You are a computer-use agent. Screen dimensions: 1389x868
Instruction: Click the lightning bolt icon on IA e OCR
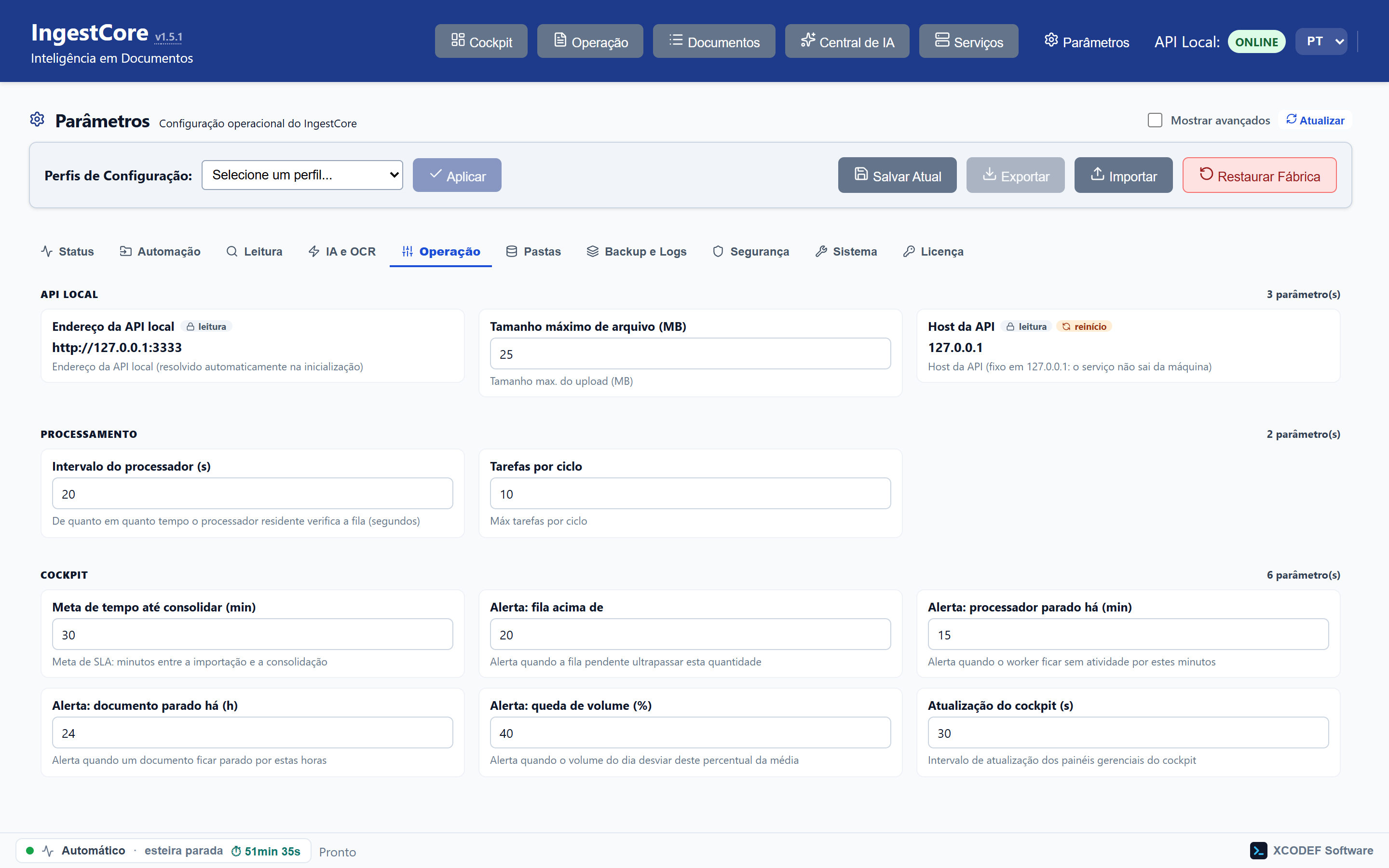point(314,251)
